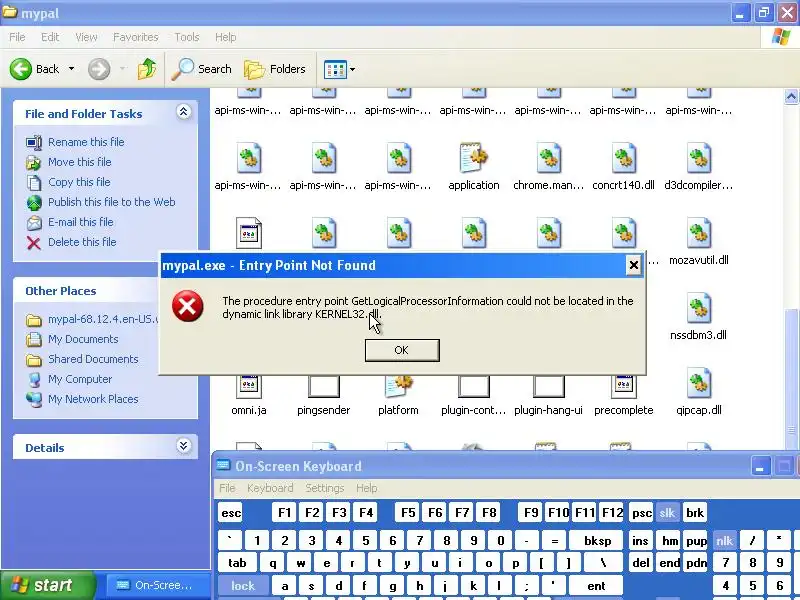Screen dimensions: 800x600
Task: Click the tab key on On-Screen Keyboard
Action: coord(237,563)
